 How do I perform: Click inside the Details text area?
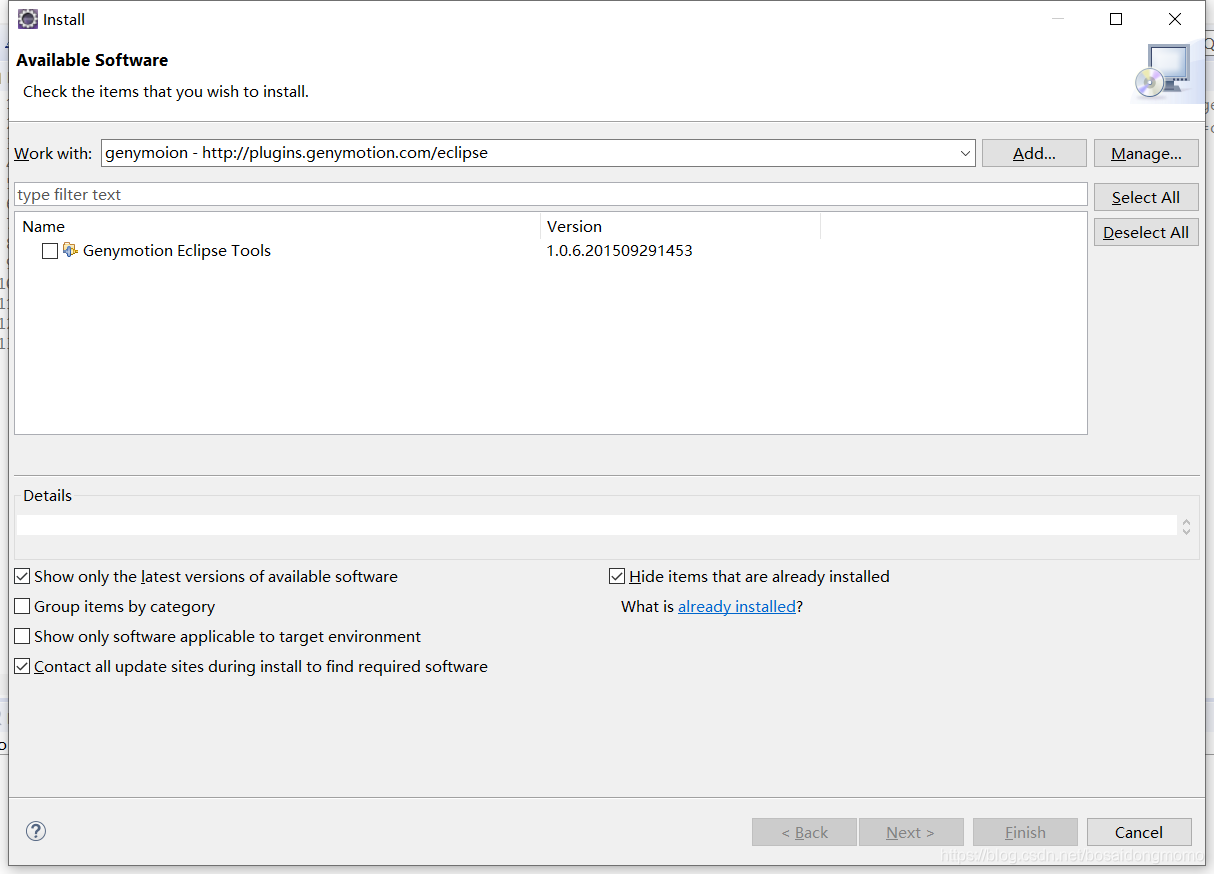[x=596, y=525]
